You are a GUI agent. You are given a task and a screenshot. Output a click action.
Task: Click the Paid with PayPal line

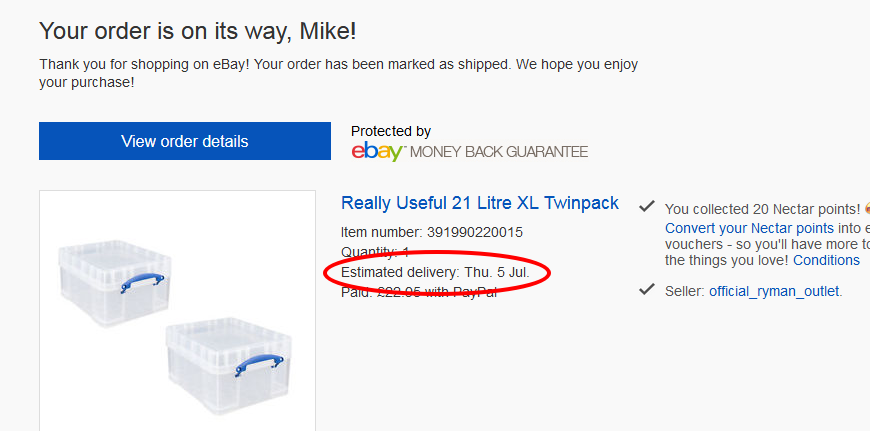(419, 292)
